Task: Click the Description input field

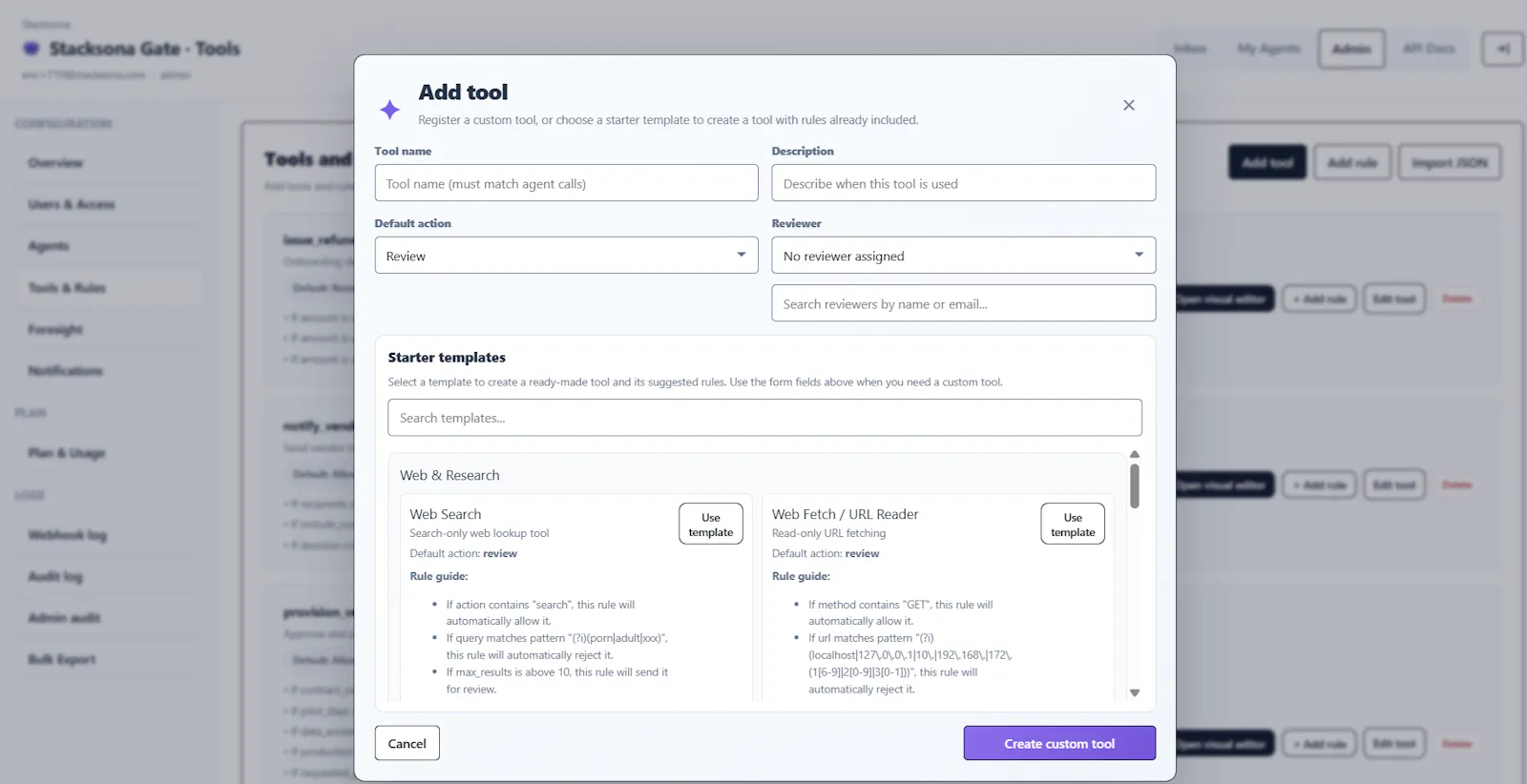Action: point(963,183)
